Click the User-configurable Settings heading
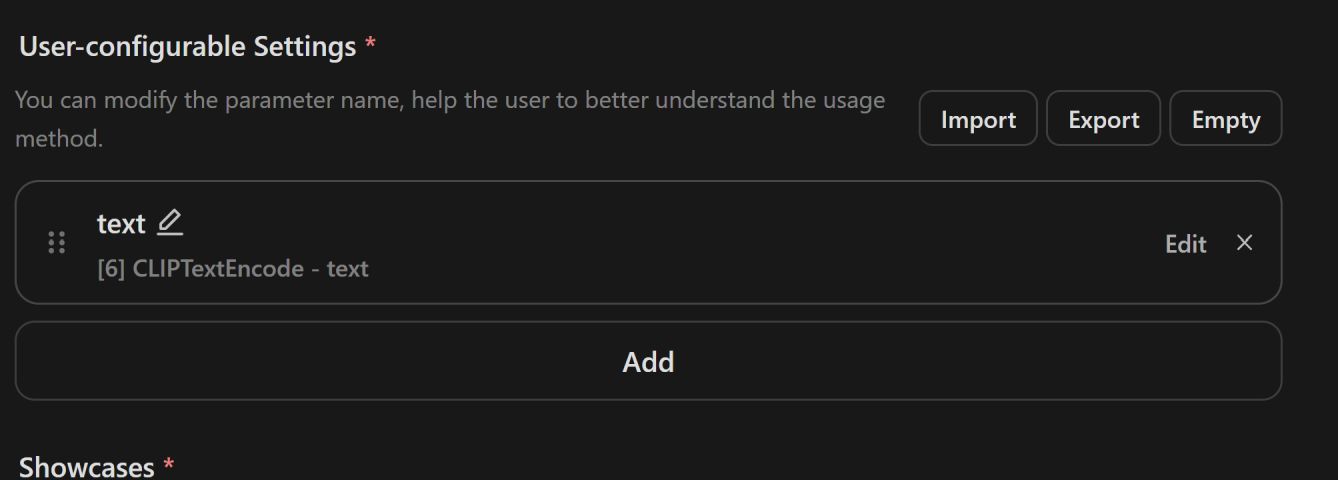 click(188, 47)
